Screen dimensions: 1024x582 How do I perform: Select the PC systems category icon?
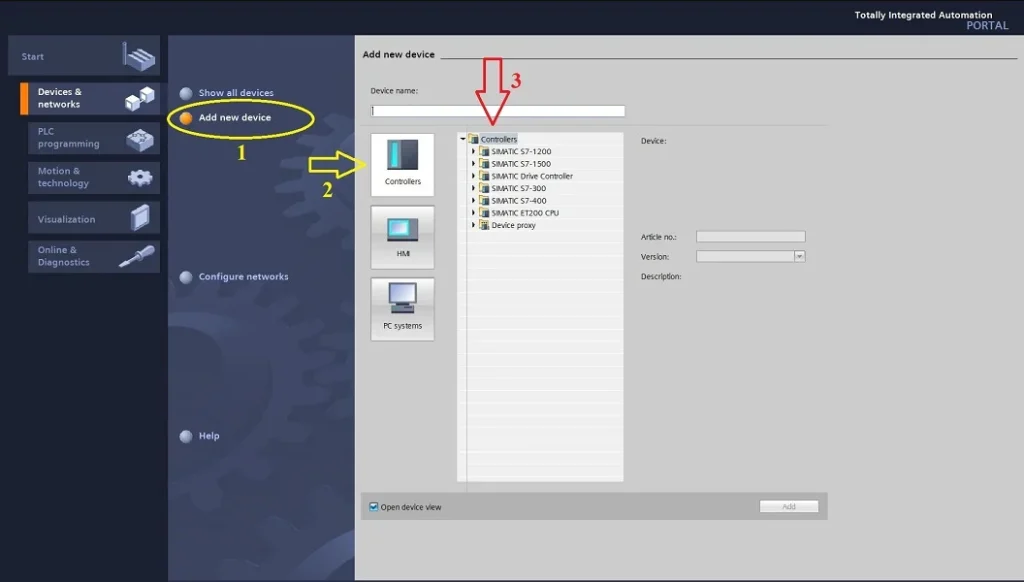[x=402, y=309]
